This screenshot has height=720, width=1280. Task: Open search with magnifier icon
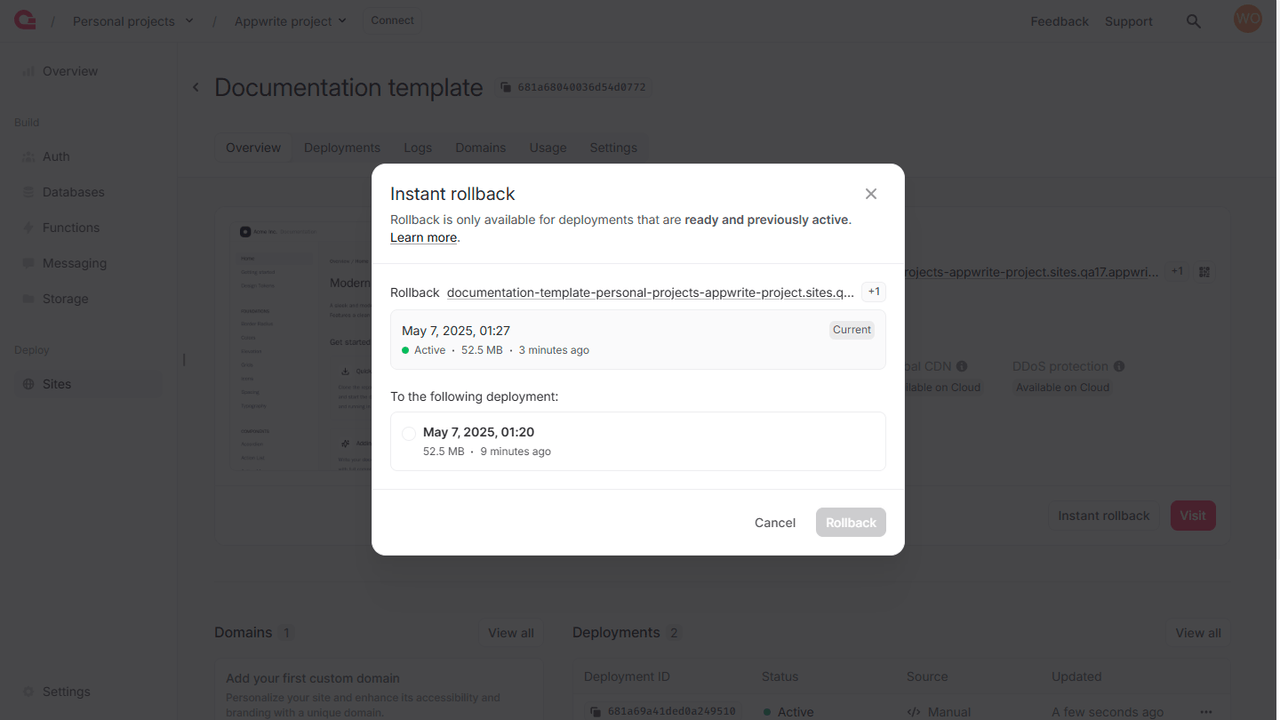tap(1193, 21)
